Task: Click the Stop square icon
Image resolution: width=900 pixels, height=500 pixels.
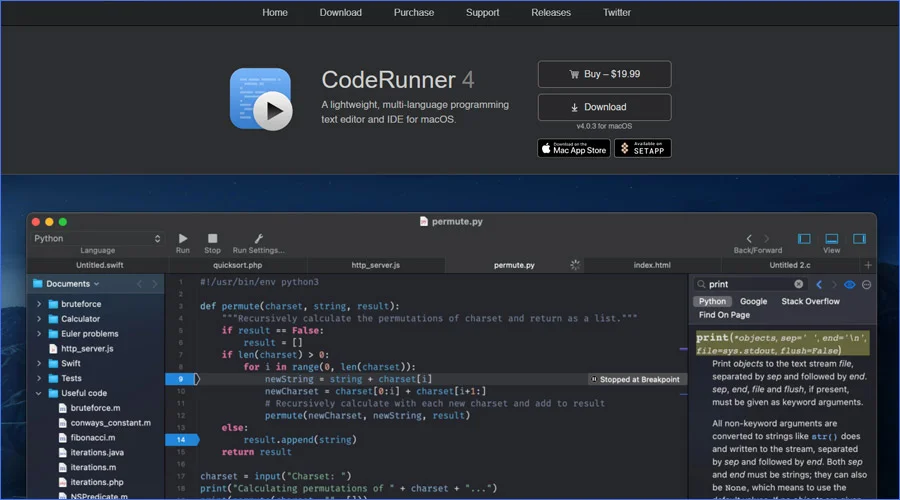Action: [212, 238]
